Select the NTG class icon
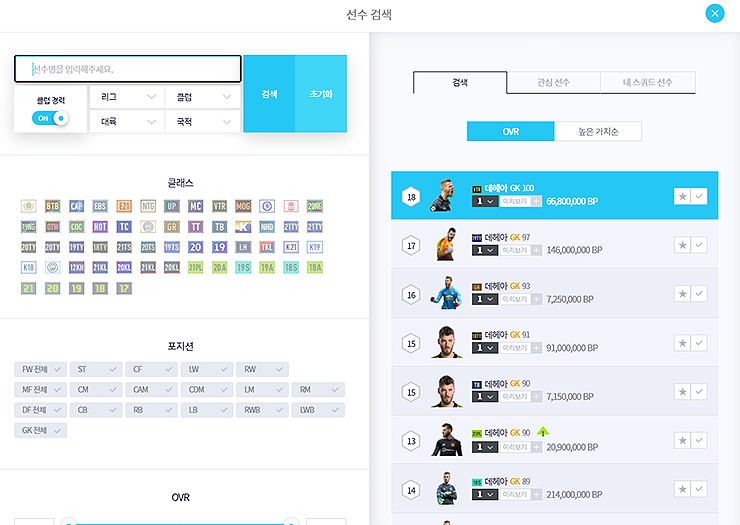Screen dimensions: 740x525 click(x=148, y=206)
